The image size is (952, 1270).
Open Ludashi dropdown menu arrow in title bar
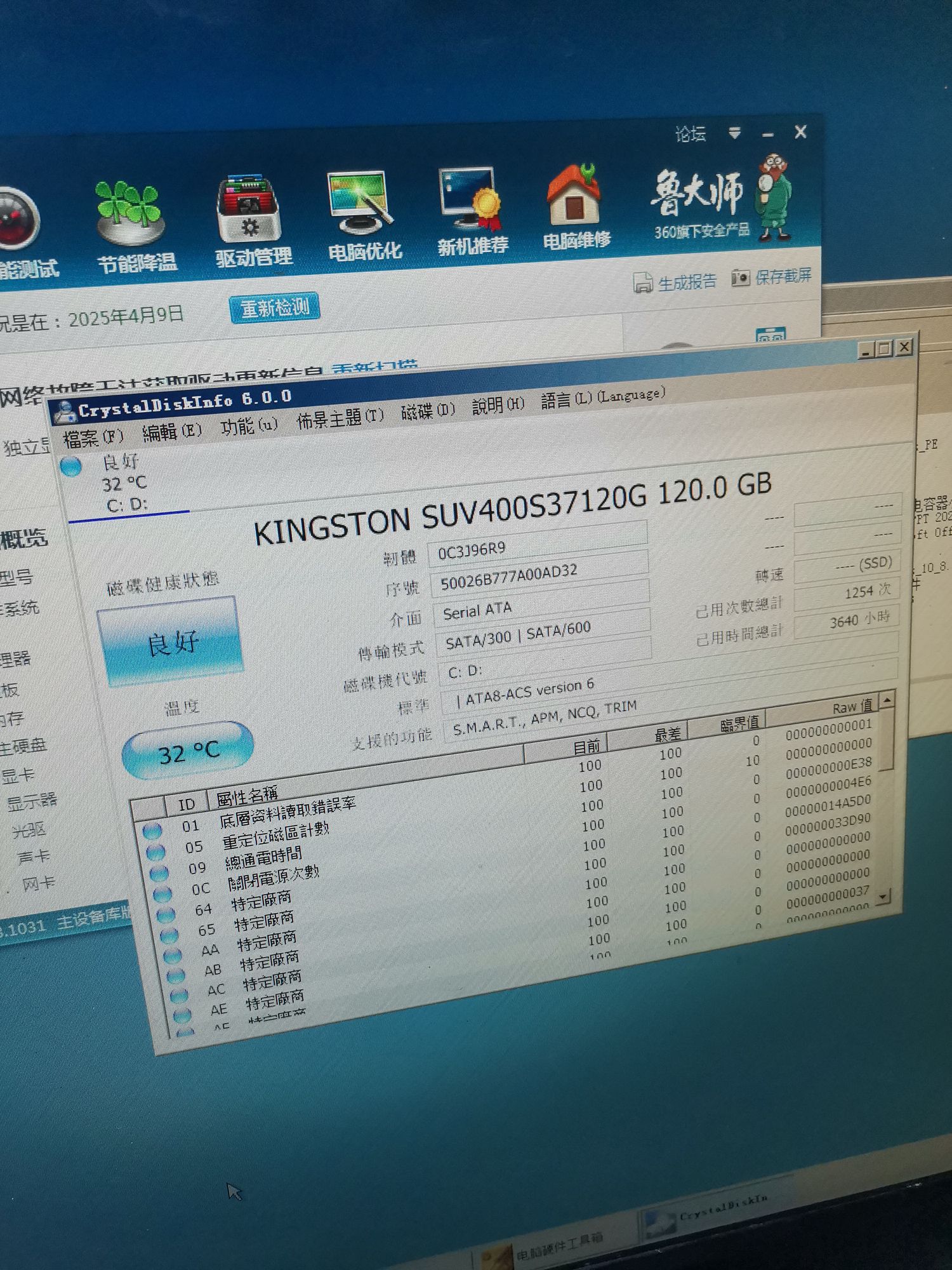point(735,133)
